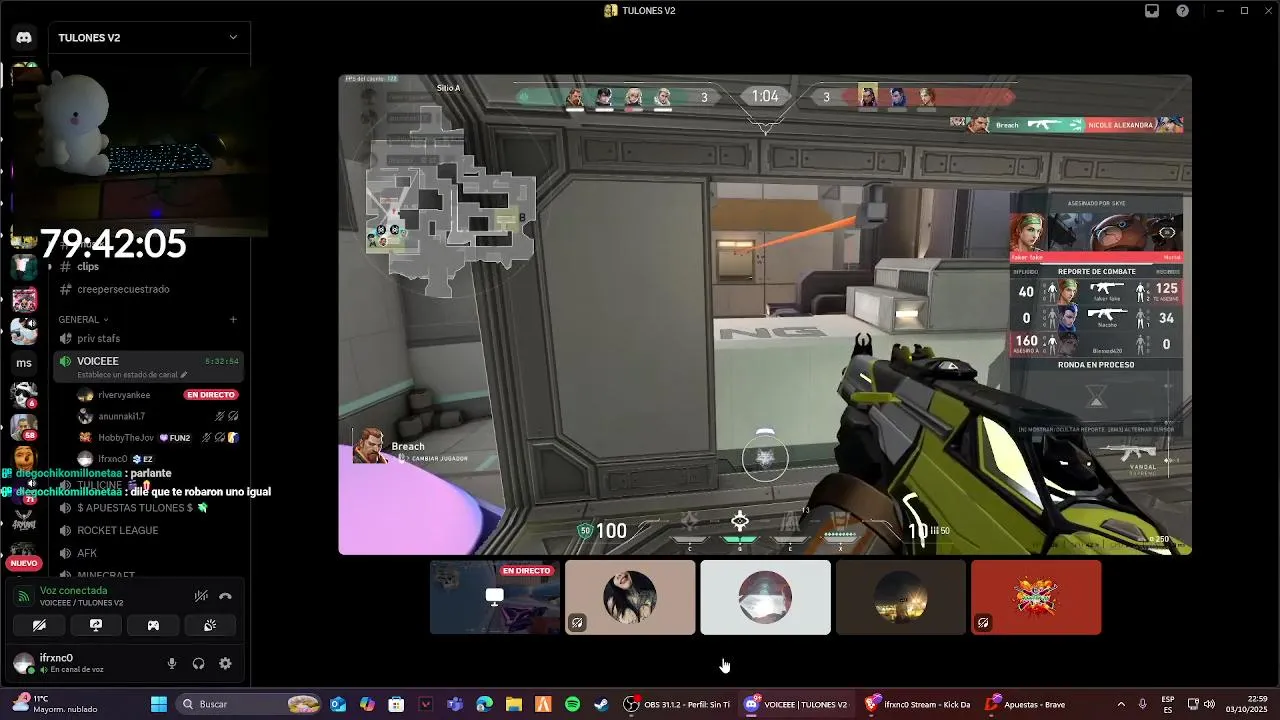
Task: Click Voz conectada status text
Action: (73, 590)
